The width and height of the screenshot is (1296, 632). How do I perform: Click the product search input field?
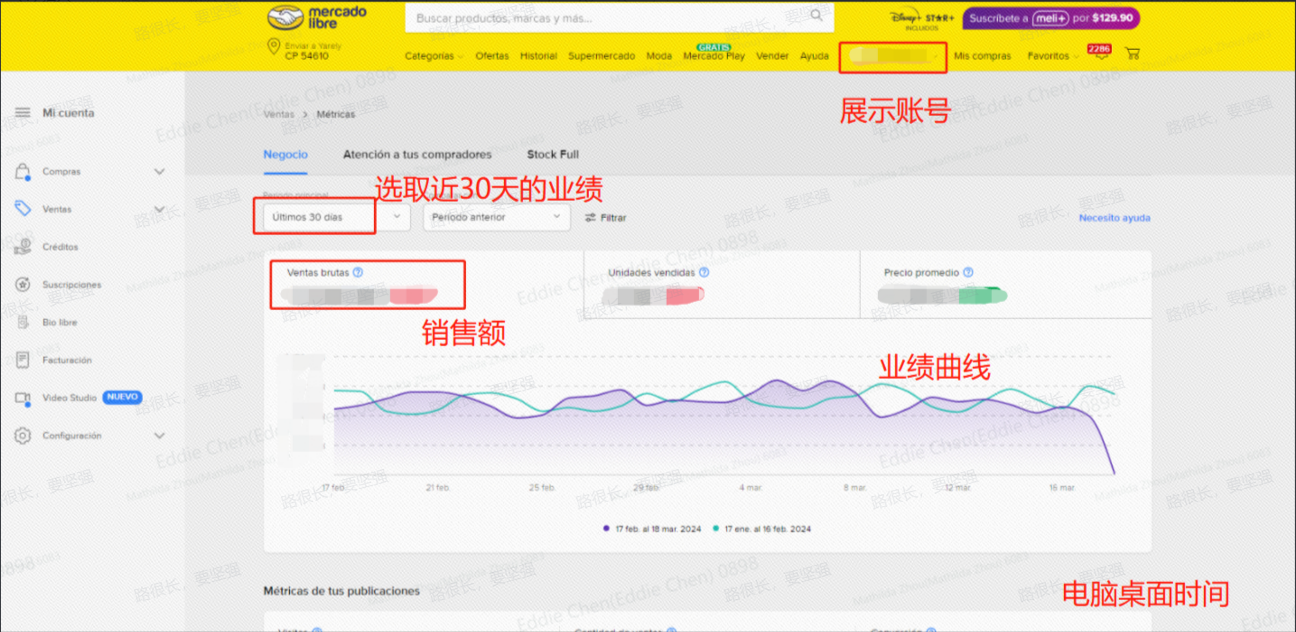click(x=605, y=18)
